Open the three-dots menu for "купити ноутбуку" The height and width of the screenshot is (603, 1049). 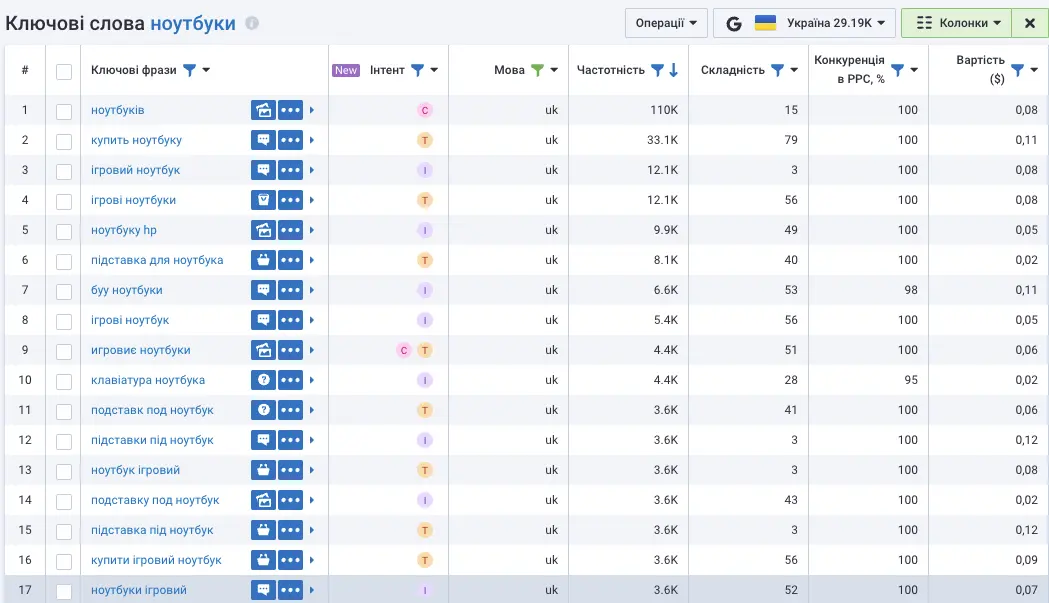point(292,140)
